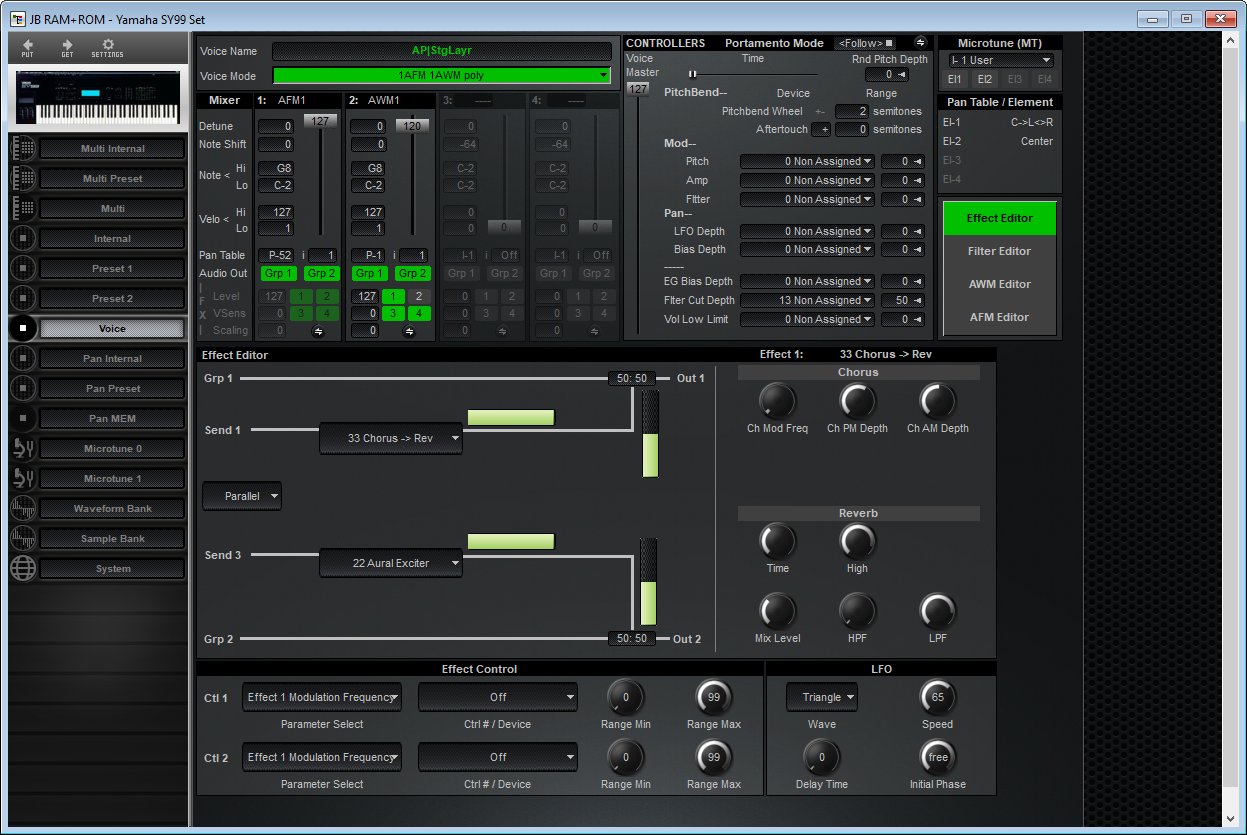This screenshot has width=1247, height=835.
Task: Switch to the Filter Editor tab
Action: tap(1000, 251)
